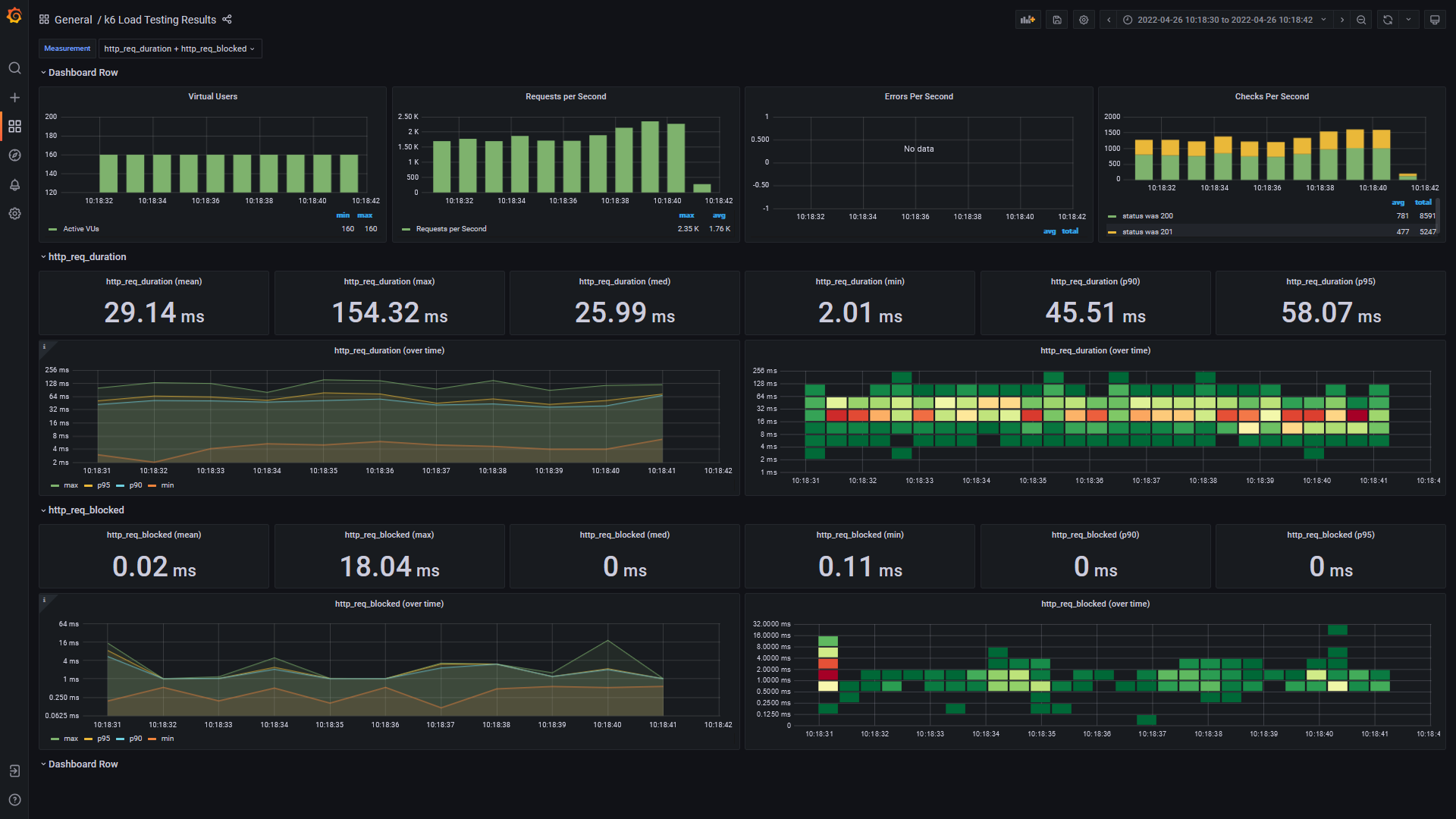
Task: Click the add panel icon
Action: [x=1028, y=20]
